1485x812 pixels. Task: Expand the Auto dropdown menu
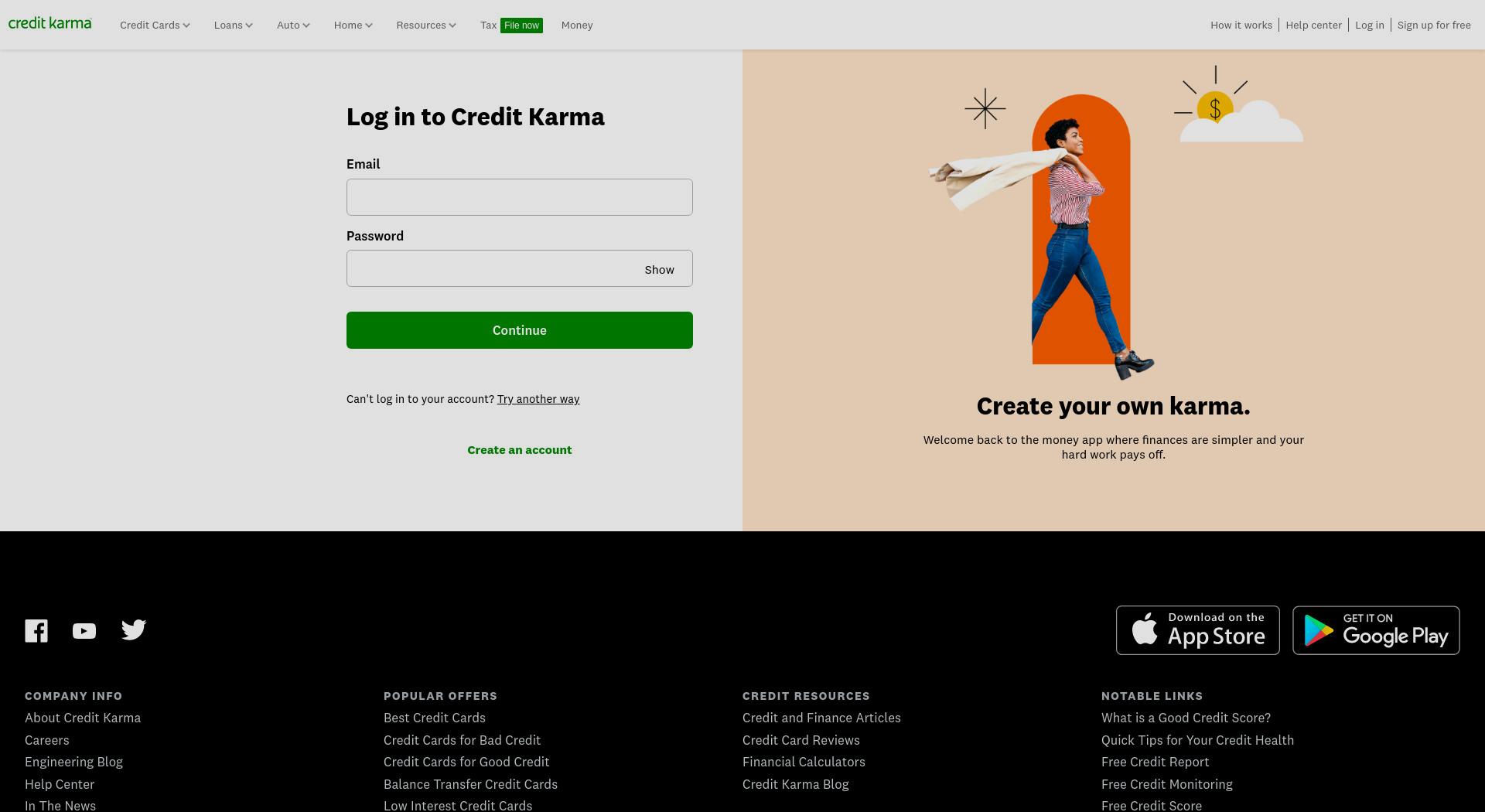(293, 26)
